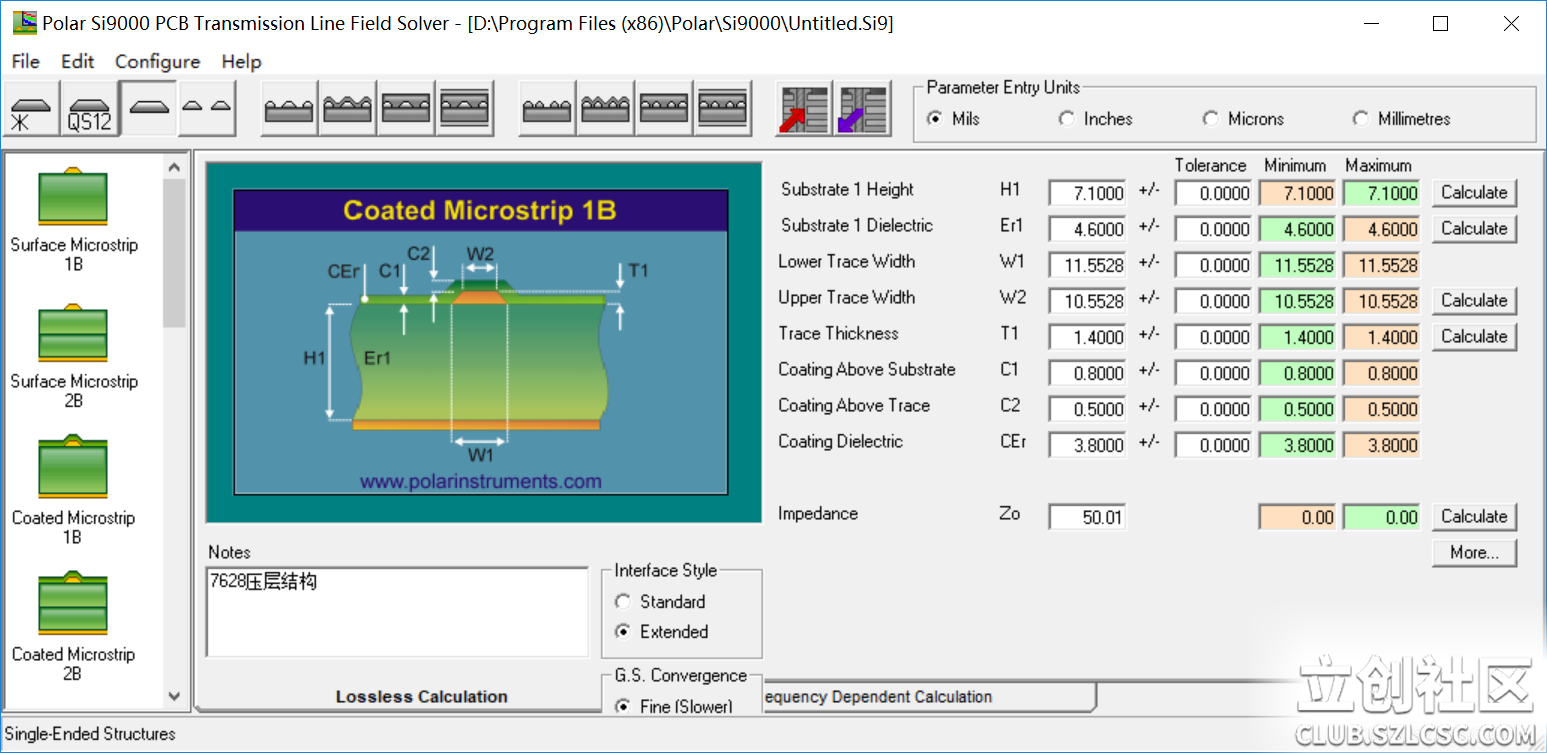Click the Single-Ended Structures status bar text

[x=90, y=734]
